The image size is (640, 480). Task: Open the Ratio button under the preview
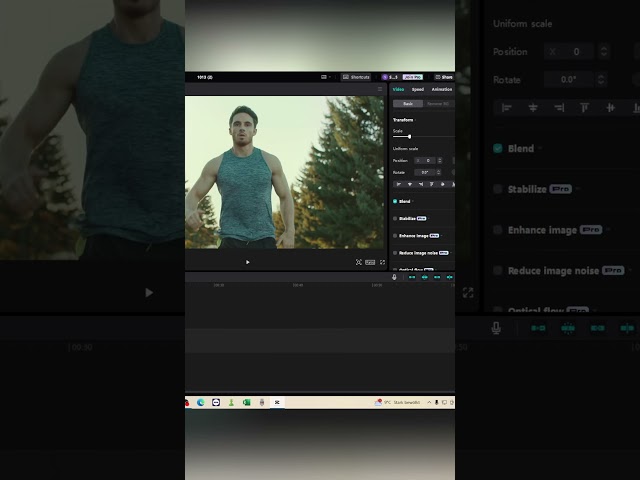(370, 262)
